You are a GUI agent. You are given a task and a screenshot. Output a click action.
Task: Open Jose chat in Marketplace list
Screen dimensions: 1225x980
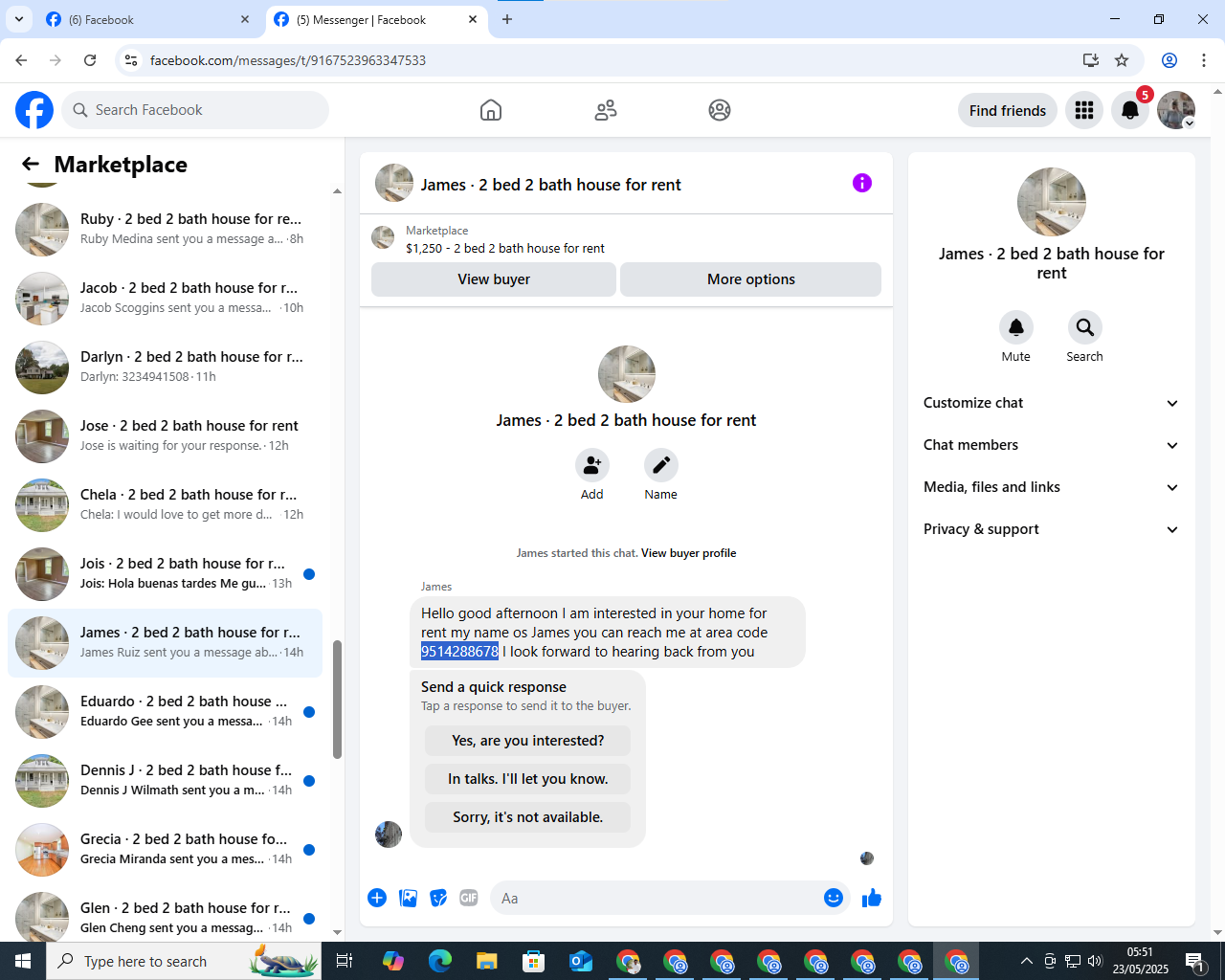(x=165, y=436)
